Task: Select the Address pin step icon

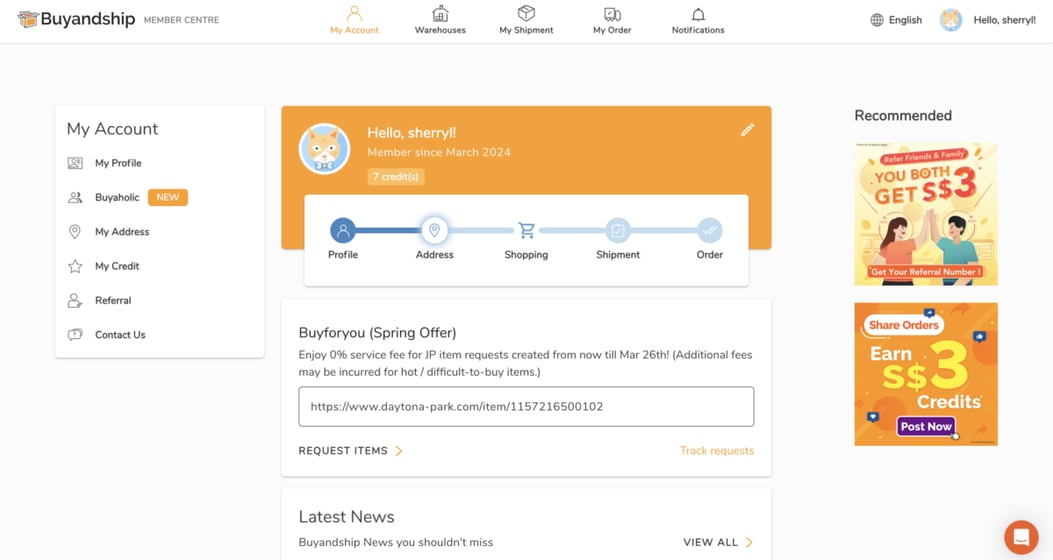Action: pyautogui.click(x=434, y=231)
